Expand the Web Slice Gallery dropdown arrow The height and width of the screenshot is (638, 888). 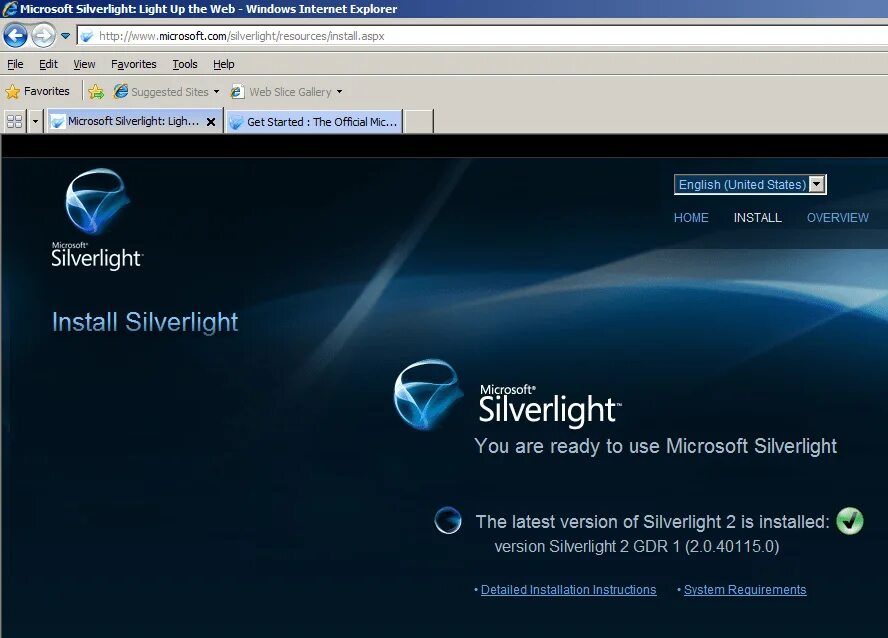tap(339, 92)
